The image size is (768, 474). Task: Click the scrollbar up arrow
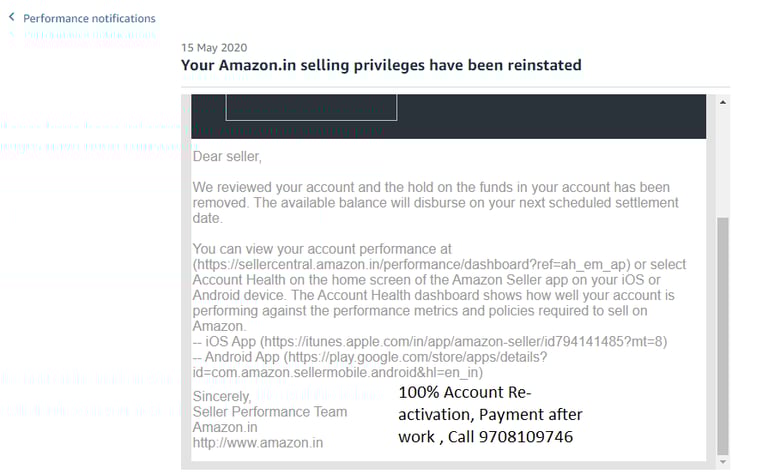coord(724,102)
